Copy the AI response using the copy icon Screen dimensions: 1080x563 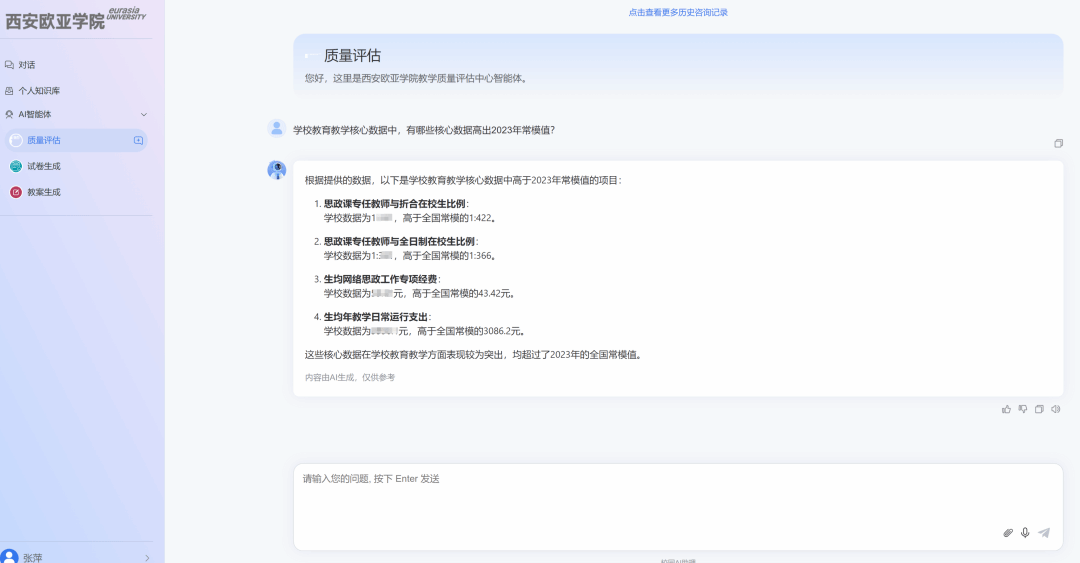coord(1040,409)
